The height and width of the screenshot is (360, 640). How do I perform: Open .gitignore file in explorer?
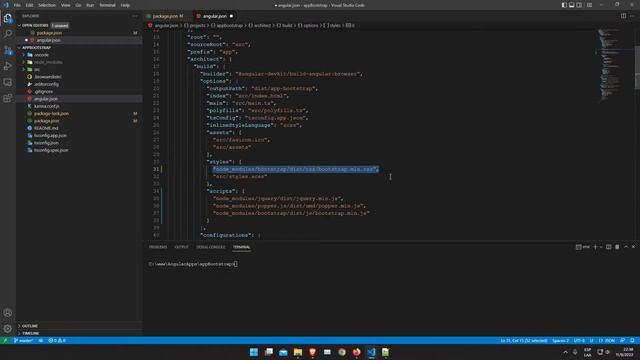[43, 91]
